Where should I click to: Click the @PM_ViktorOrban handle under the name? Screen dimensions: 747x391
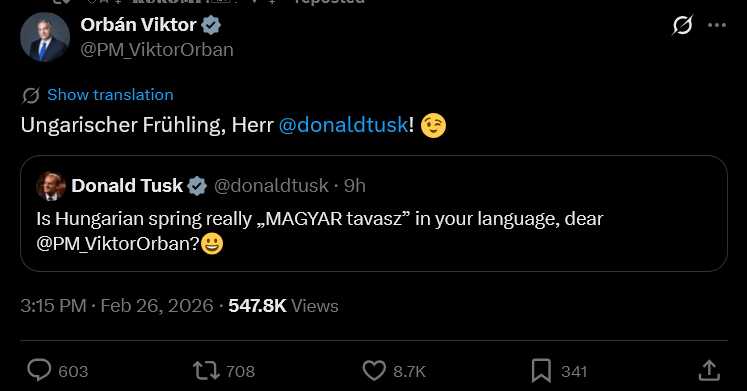click(x=157, y=50)
